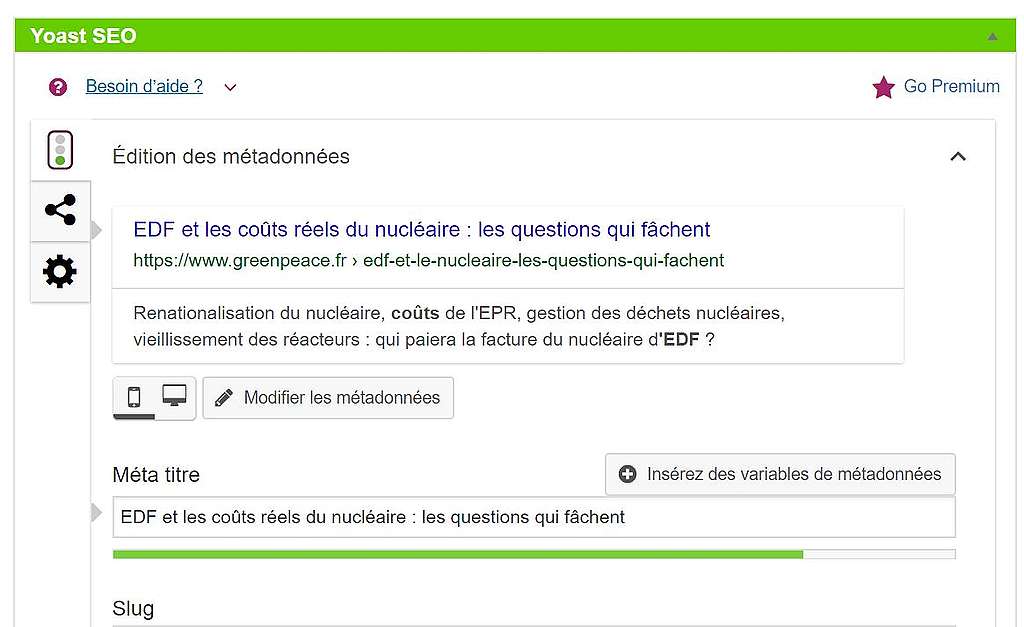Click the snippet preview title link
The width and height of the screenshot is (1024, 627).
pyautogui.click(x=422, y=229)
